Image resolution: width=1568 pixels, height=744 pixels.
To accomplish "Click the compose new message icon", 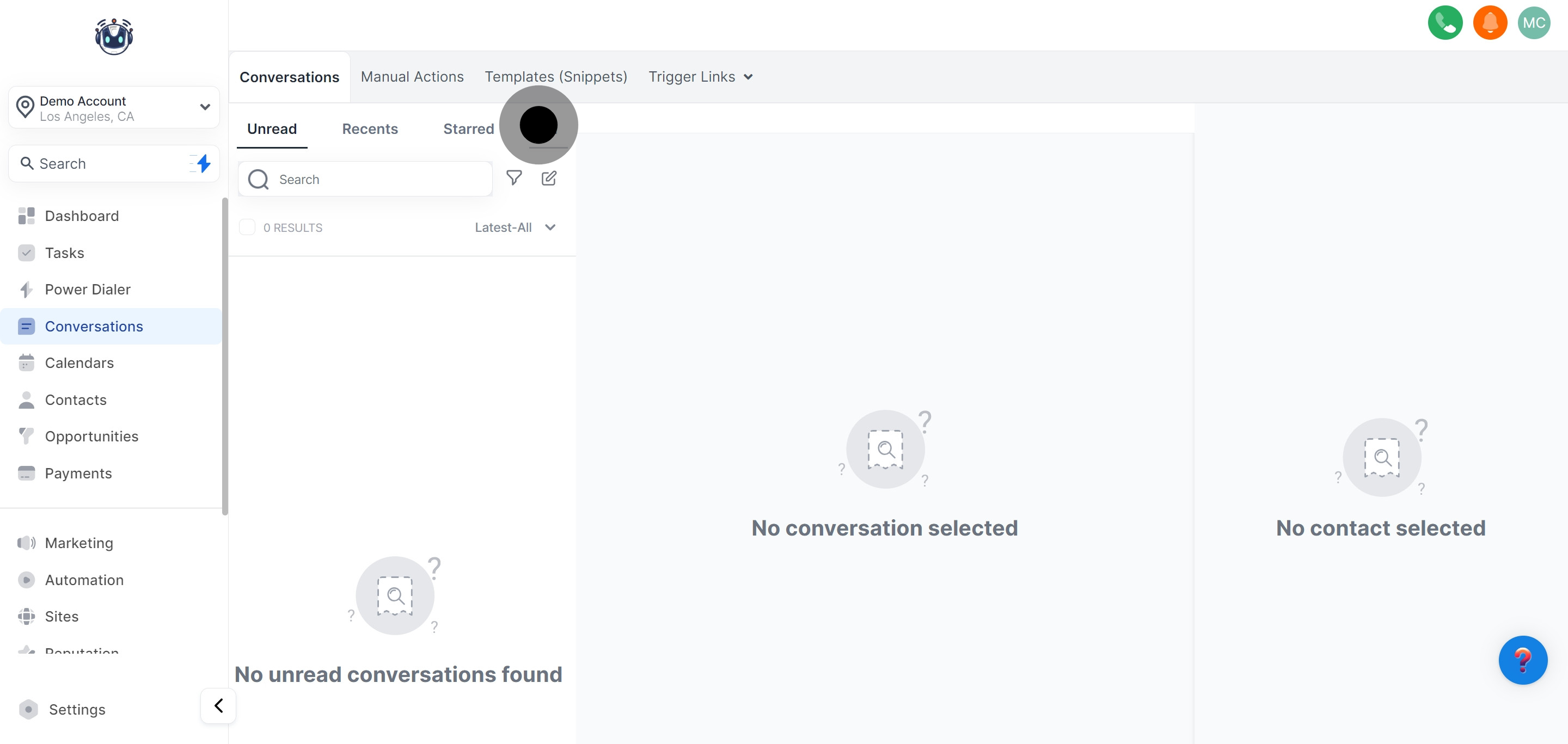I will click(548, 178).
